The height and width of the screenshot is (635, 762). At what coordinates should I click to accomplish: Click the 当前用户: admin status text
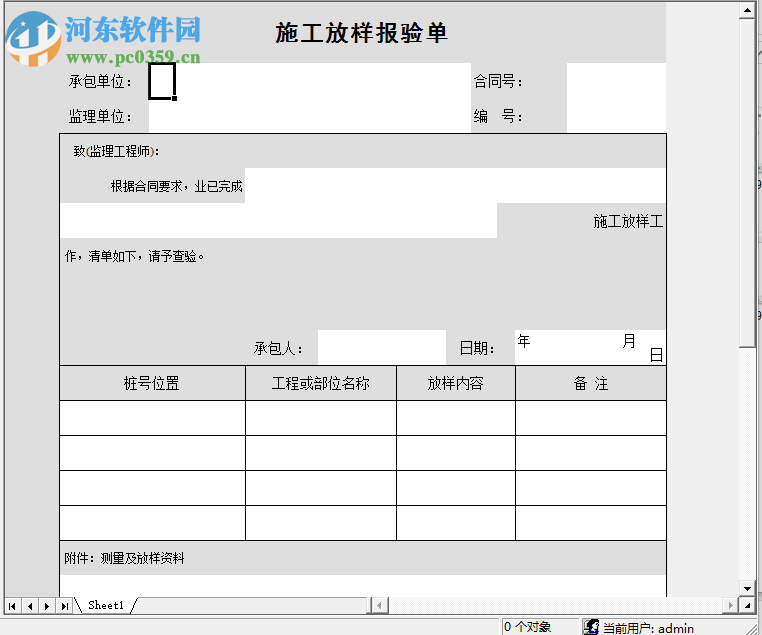coord(648,628)
